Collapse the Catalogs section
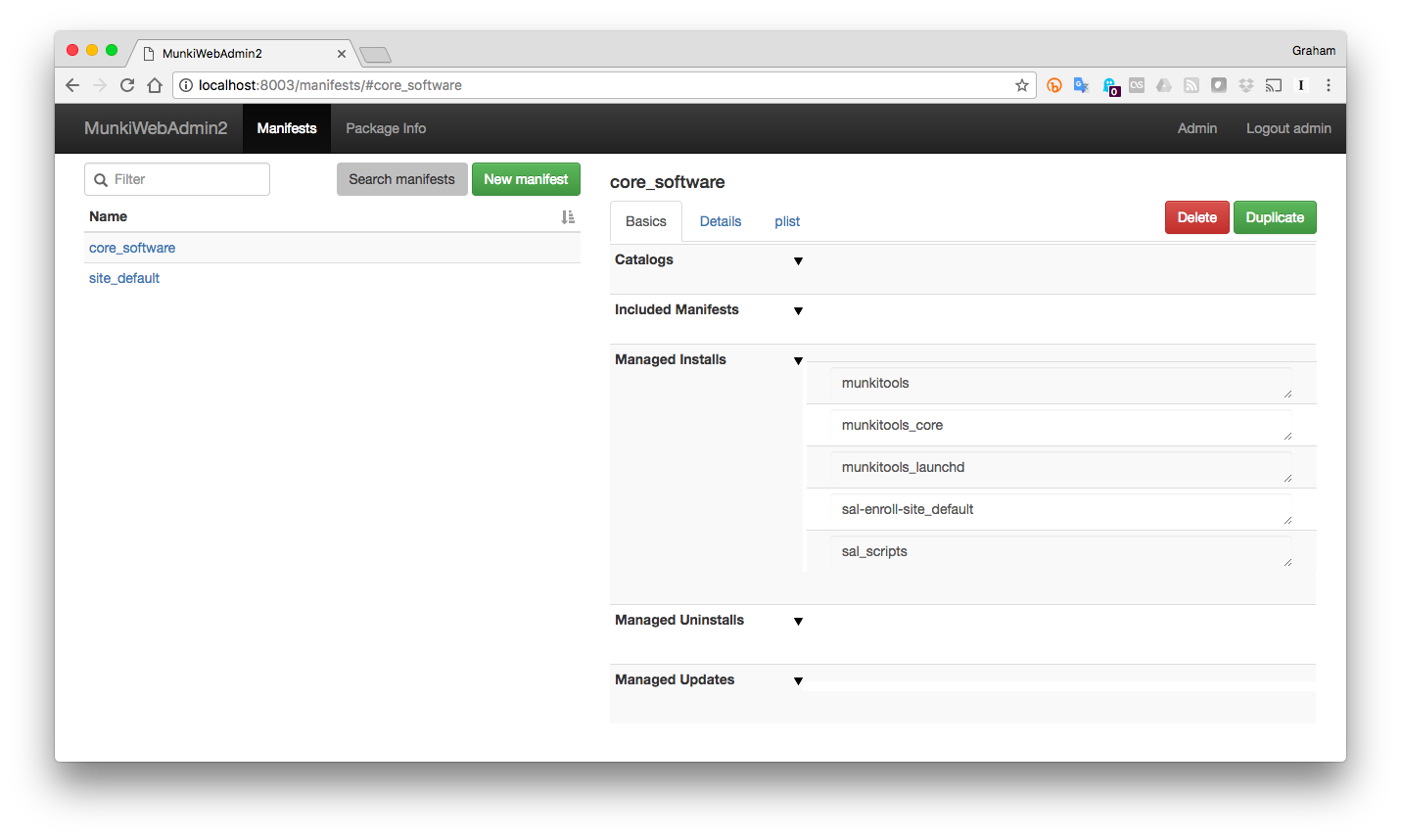1401x840 pixels. tap(799, 261)
